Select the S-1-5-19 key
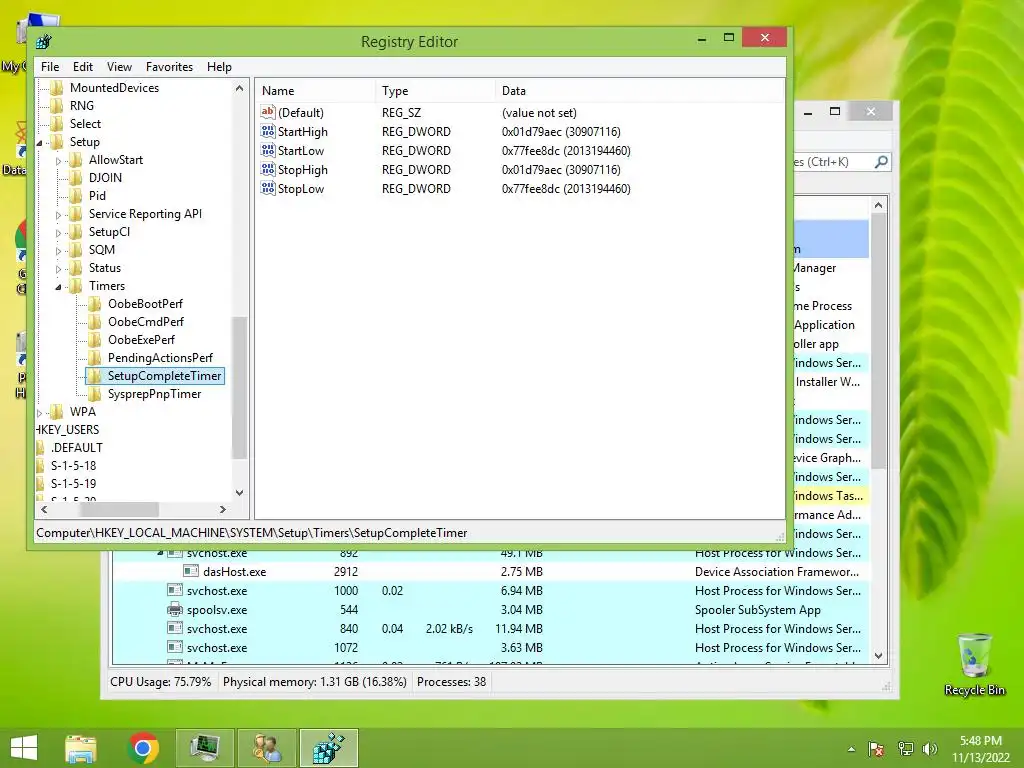This screenshot has width=1024, height=768. point(73,484)
